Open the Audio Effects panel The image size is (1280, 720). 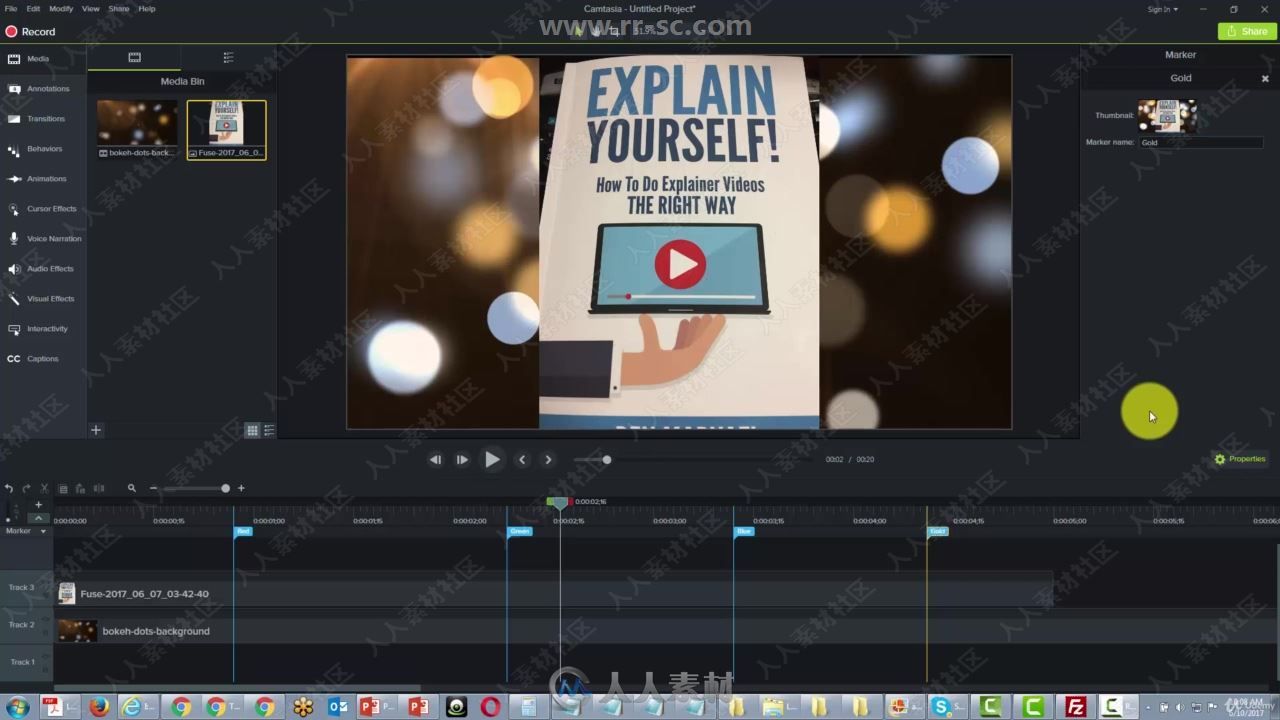pyautogui.click(x=43, y=269)
